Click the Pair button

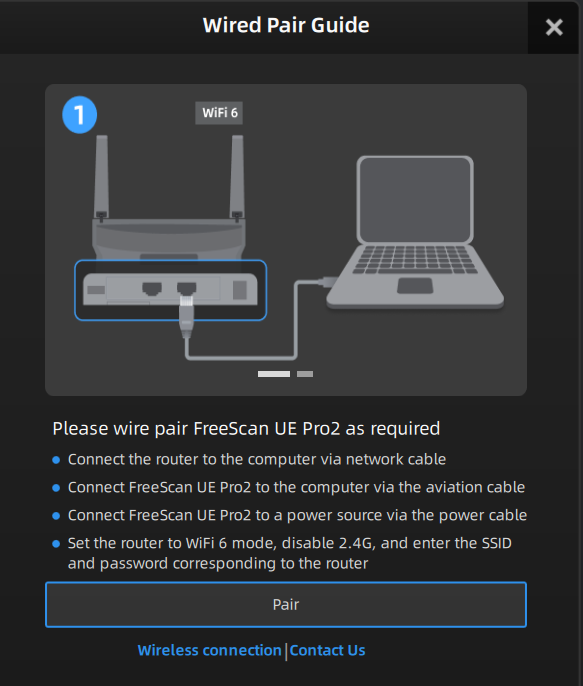[286, 605]
